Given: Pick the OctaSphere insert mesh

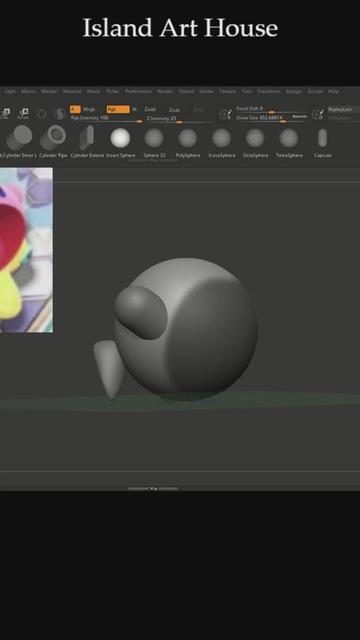Looking at the screenshot, I should (255, 142).
